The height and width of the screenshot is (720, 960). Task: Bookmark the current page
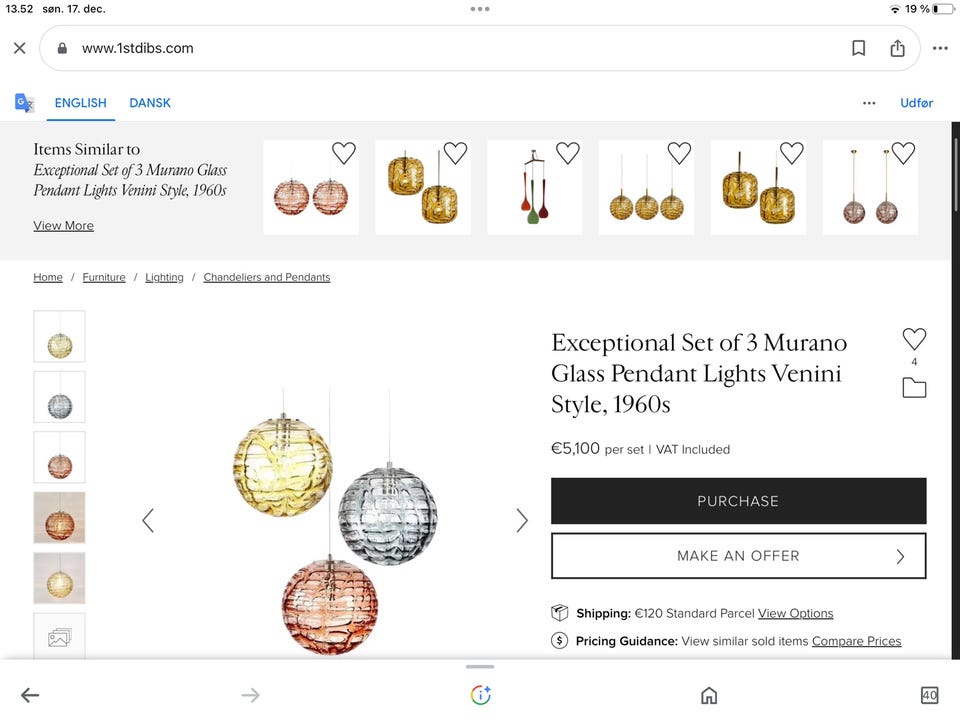(x=858, y=48)
